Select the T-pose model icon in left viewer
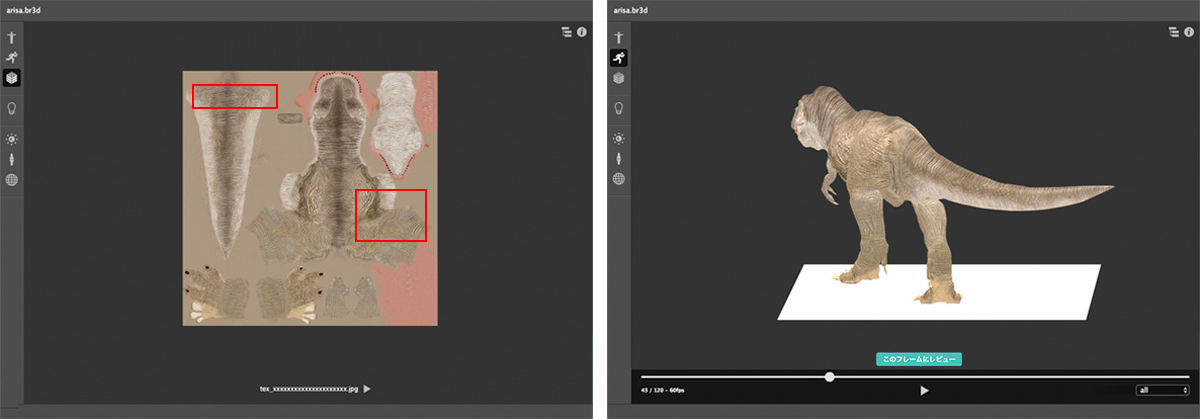 click(x=12, y=38)
